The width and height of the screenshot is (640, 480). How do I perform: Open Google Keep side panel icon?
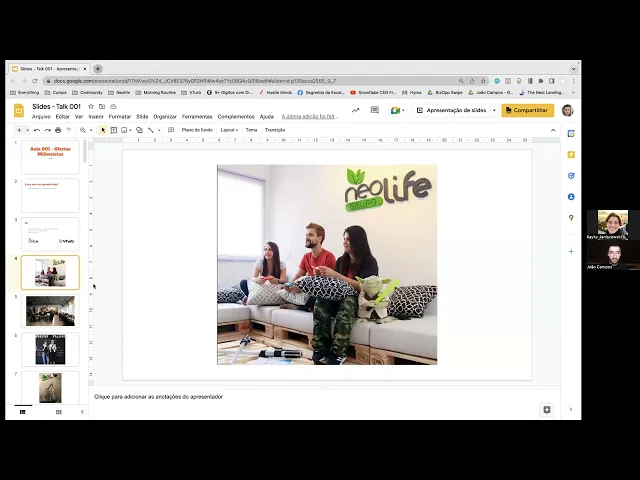(571, 155)
